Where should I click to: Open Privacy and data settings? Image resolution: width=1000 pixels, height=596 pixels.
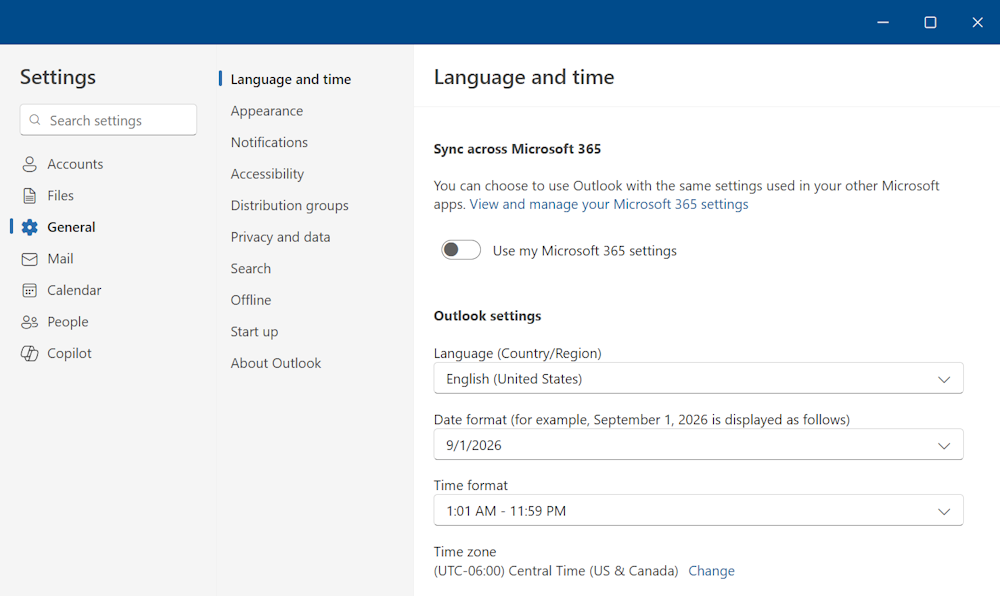point(281,237)
